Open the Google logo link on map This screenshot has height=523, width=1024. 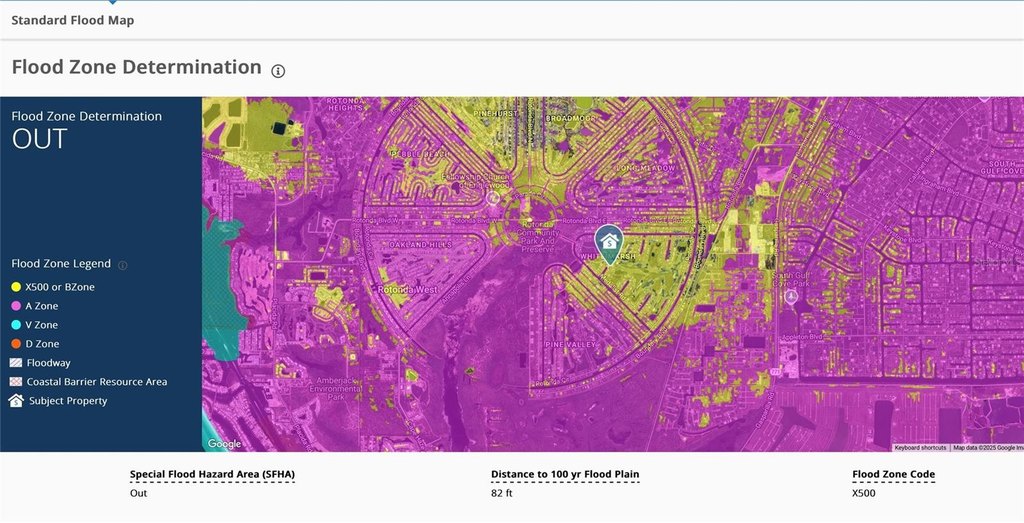tap(225, 444)
